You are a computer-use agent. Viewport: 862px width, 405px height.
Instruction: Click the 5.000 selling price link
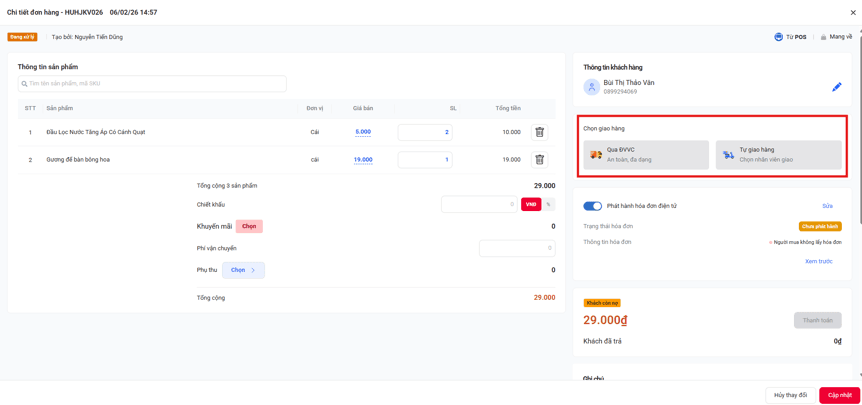pyautogui.click(x=363, y=132)
